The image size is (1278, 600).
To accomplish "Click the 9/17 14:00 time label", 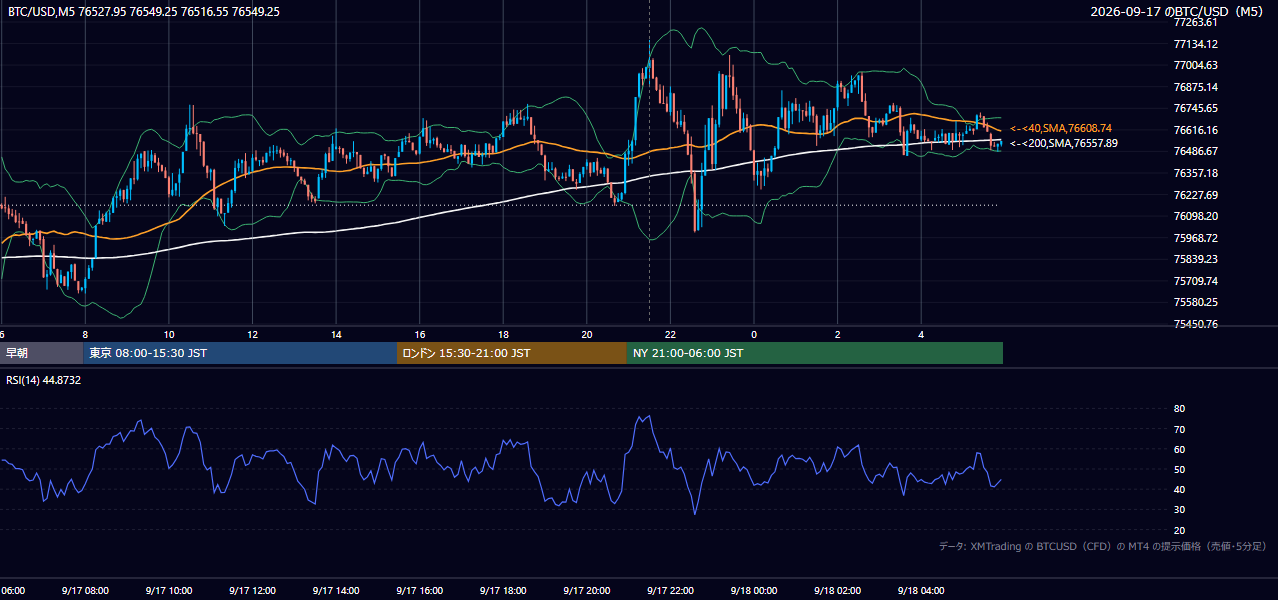I will 336,590.
